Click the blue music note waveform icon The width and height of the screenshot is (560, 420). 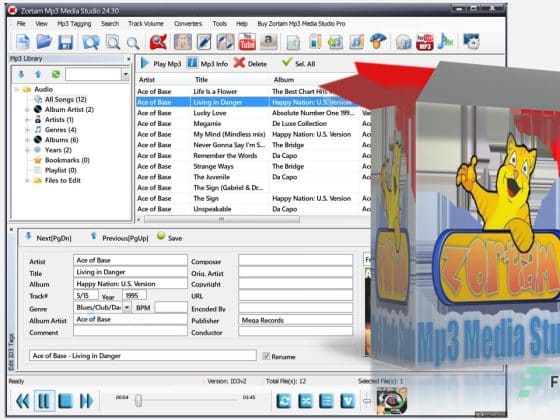point(445,41)
